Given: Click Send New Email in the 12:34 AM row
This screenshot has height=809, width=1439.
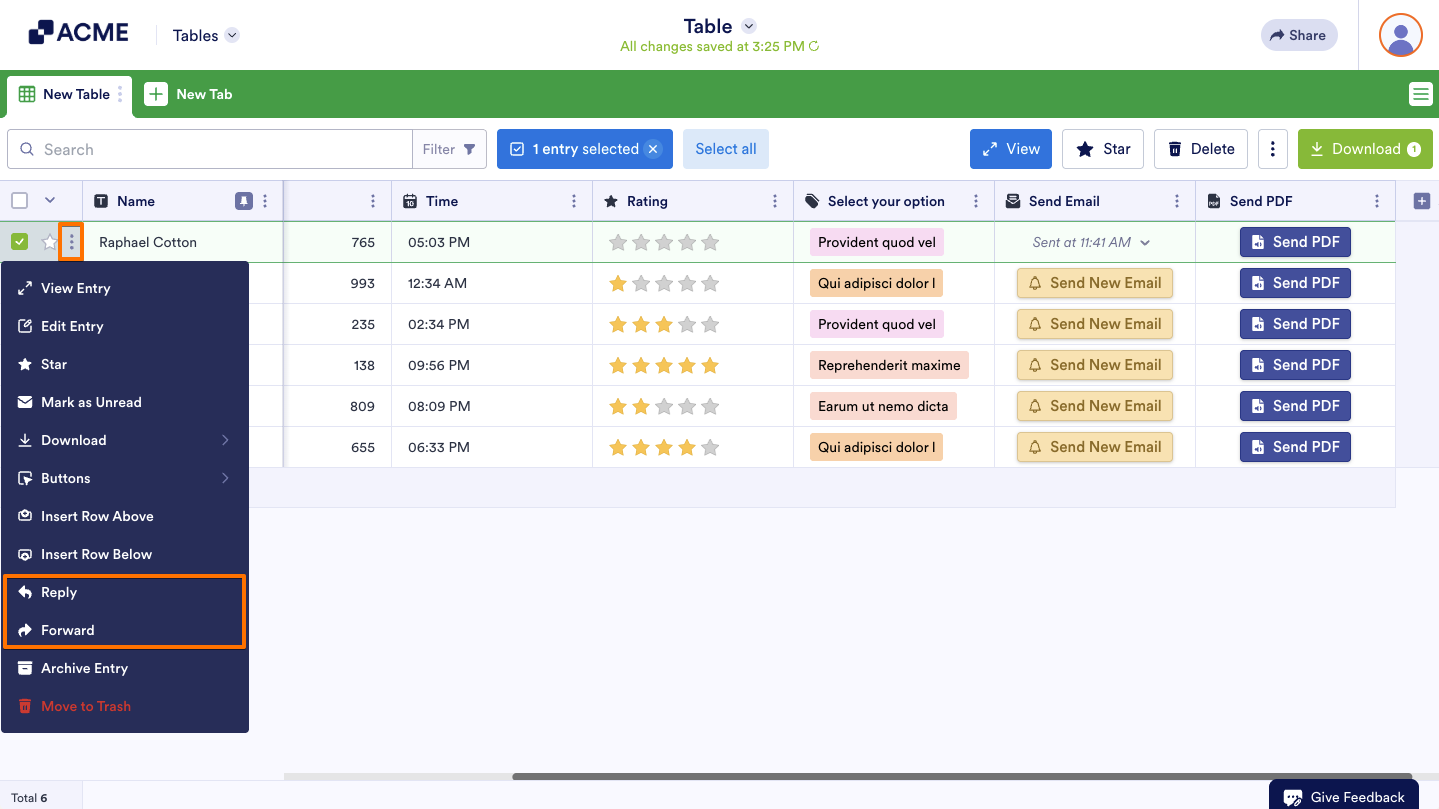Looking at the screenshot, I should pos(1095,283).
